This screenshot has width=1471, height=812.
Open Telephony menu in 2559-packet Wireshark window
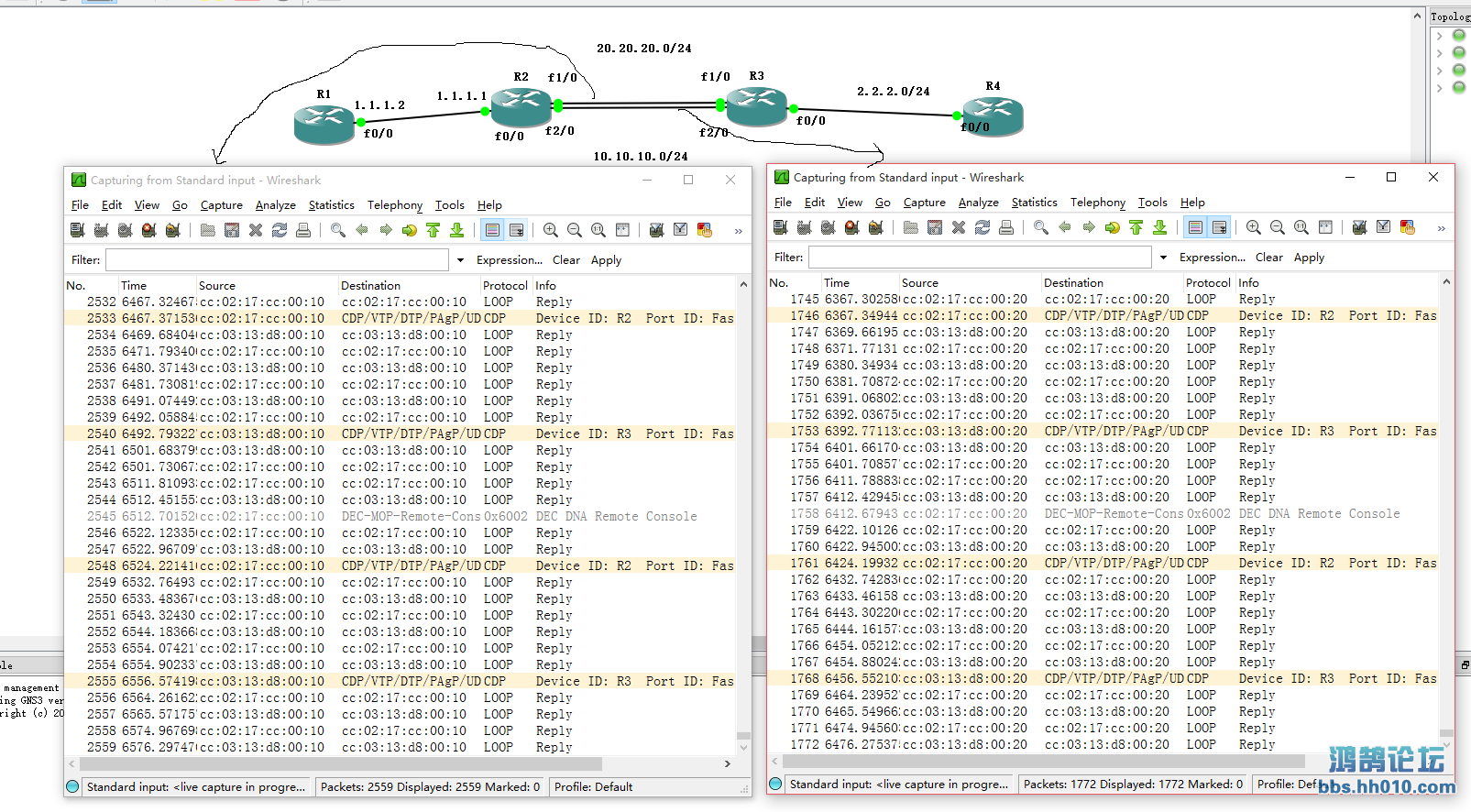pyautogui.click(x=395, y=205)
